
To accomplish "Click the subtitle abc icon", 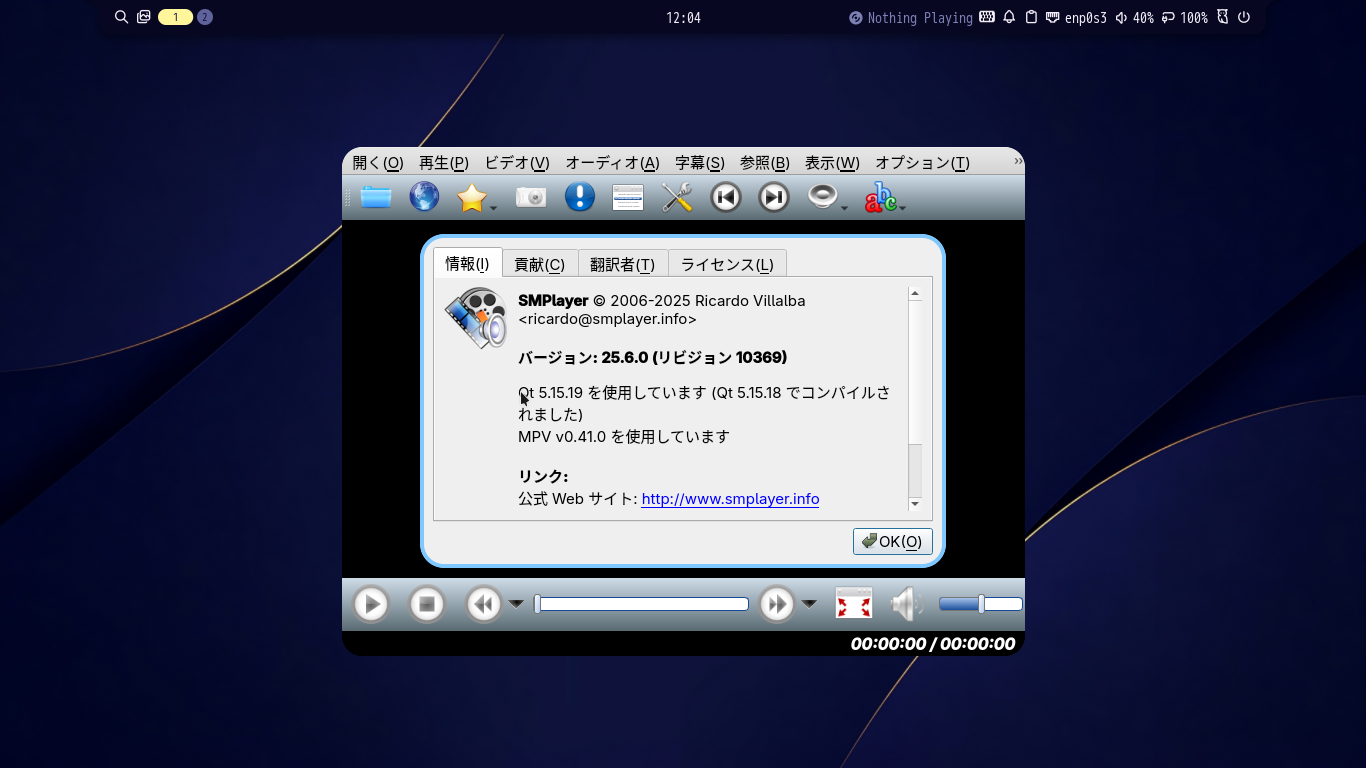I will [880, 198].
